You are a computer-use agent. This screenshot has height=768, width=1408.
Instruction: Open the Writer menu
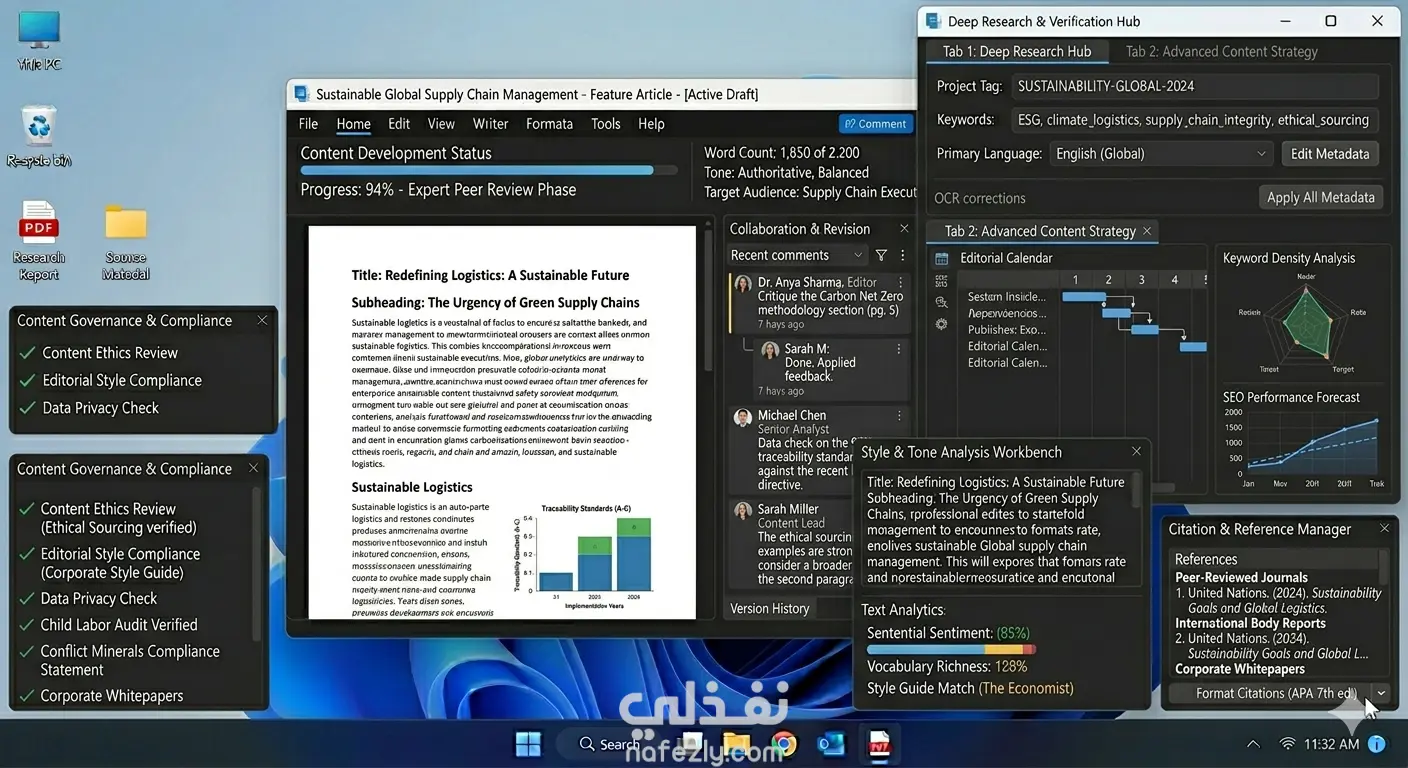click(x=490, y=124)
